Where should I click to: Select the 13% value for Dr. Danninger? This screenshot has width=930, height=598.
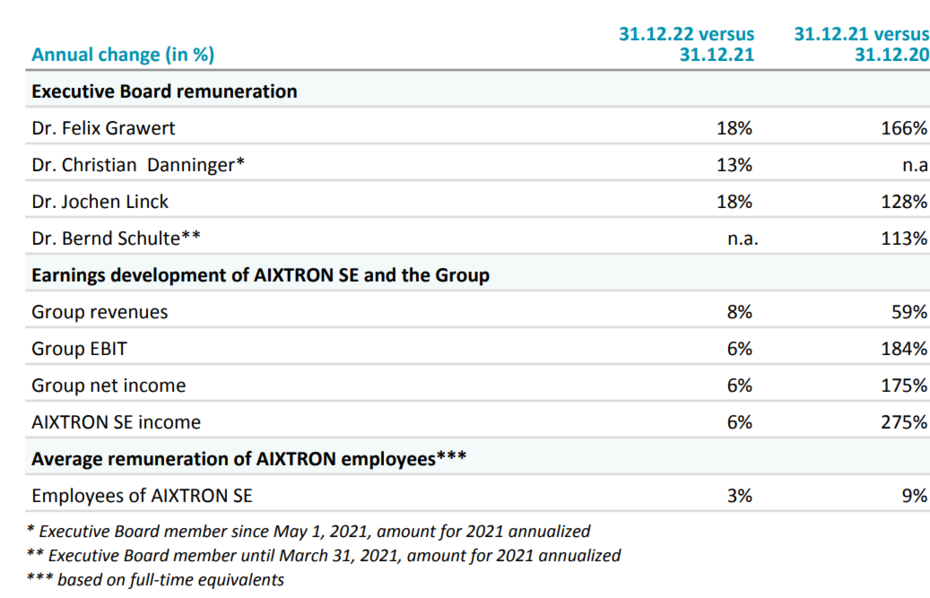tap(736, 165)
